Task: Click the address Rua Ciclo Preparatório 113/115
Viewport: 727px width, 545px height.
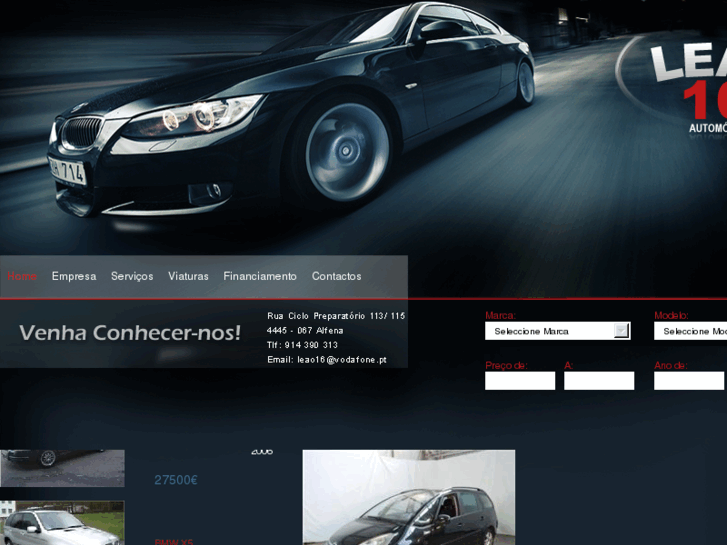Action: point(336,316)
